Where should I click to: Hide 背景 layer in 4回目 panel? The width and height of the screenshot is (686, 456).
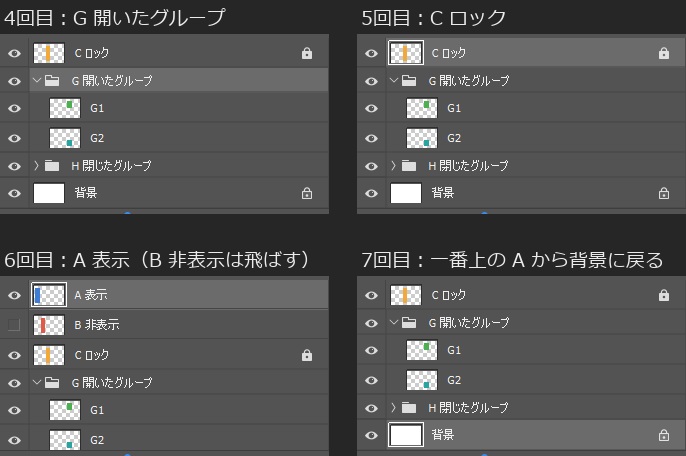[x=14, y=193]
